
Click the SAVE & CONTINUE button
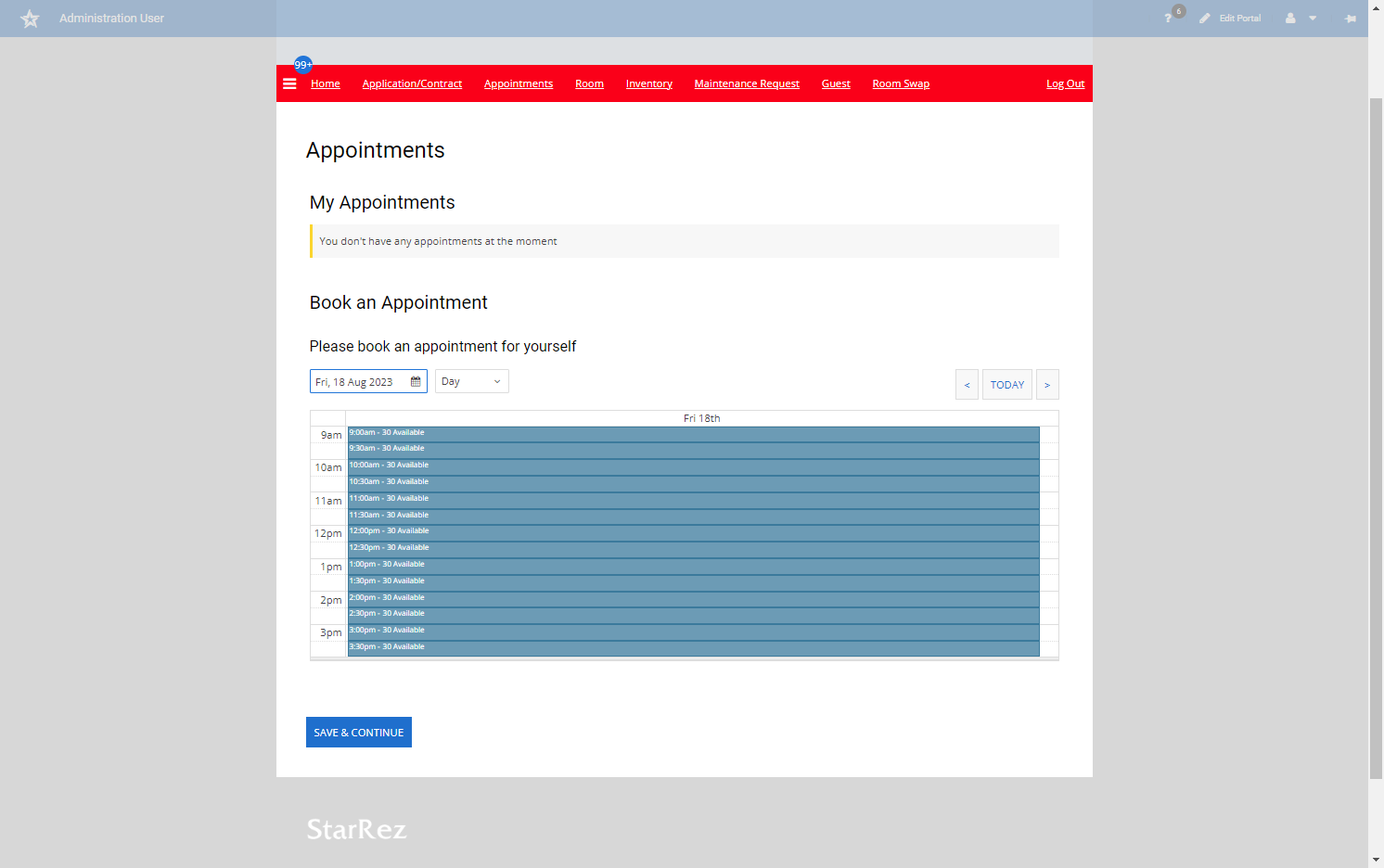pos(359,733)
